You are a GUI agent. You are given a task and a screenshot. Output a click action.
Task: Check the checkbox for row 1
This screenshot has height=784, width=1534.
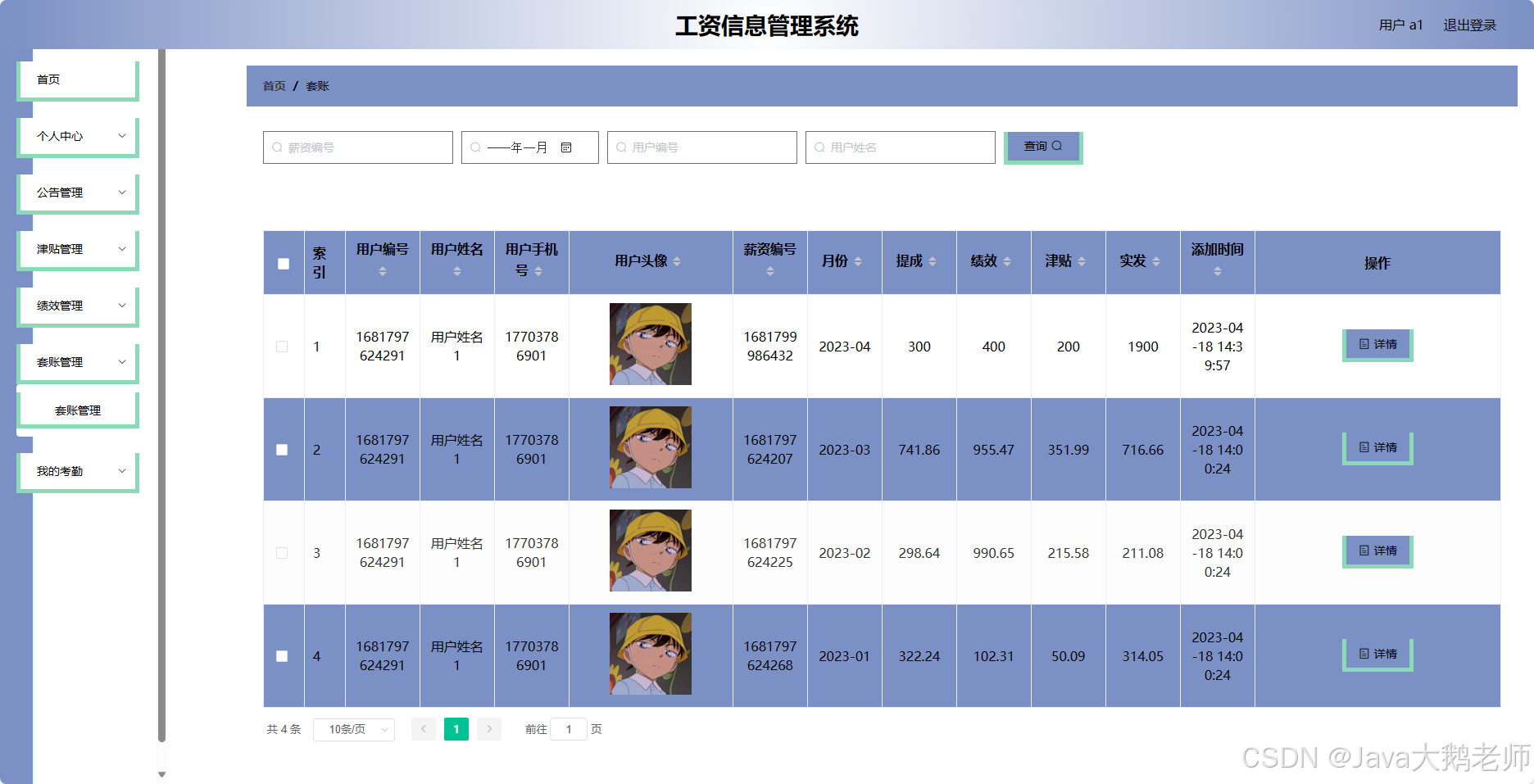point(282,347)
